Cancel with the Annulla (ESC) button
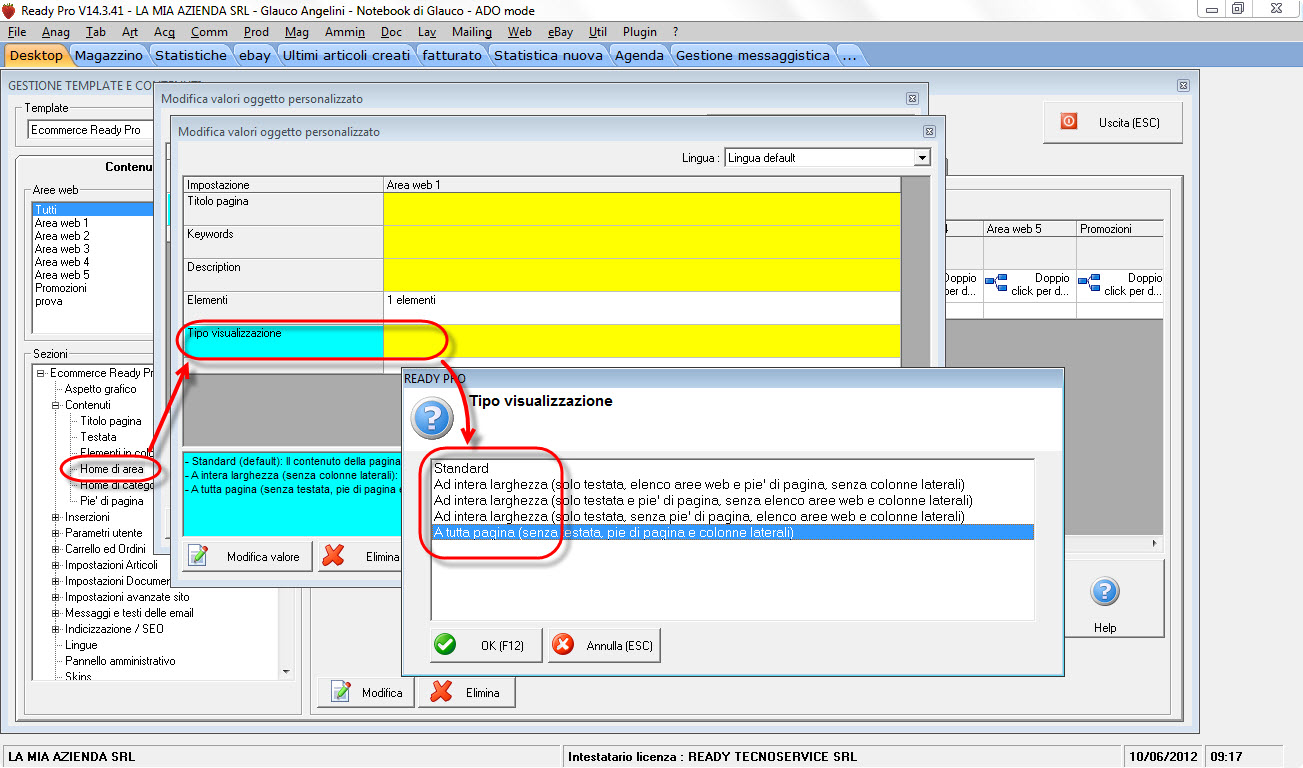The height and width of the screenshot is (768, 1303). point(604,645)
